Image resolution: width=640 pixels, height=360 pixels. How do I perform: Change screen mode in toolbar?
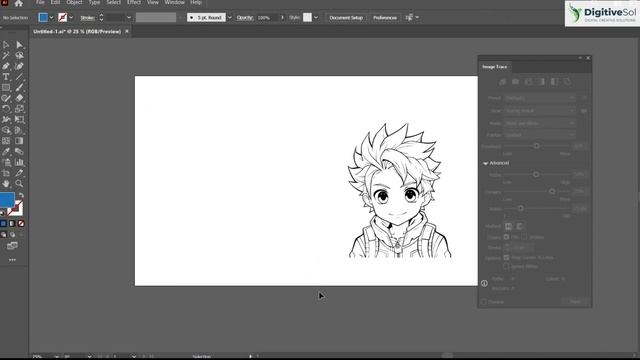12,246
